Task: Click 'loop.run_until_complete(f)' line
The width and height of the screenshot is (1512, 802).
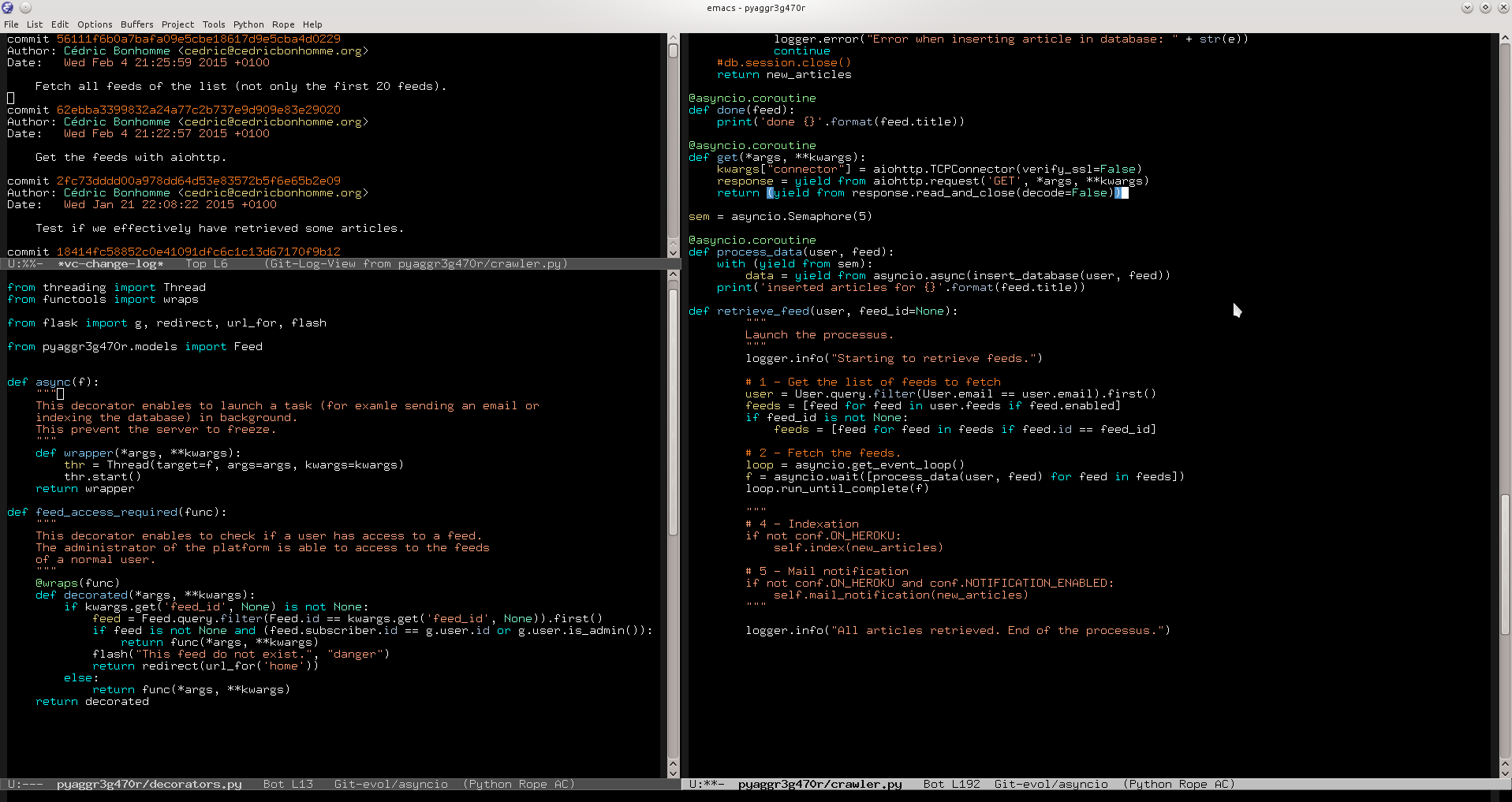Action: (838, 488)
